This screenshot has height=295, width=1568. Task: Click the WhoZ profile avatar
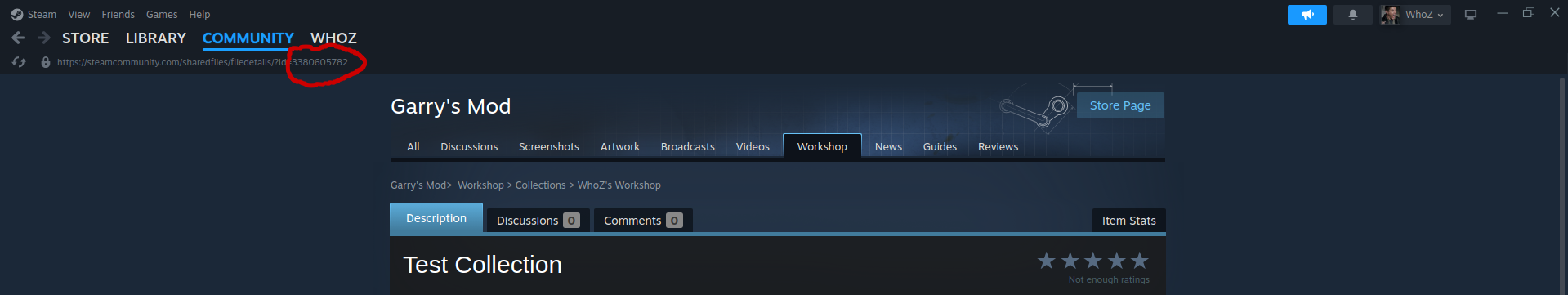[1390, 15]
